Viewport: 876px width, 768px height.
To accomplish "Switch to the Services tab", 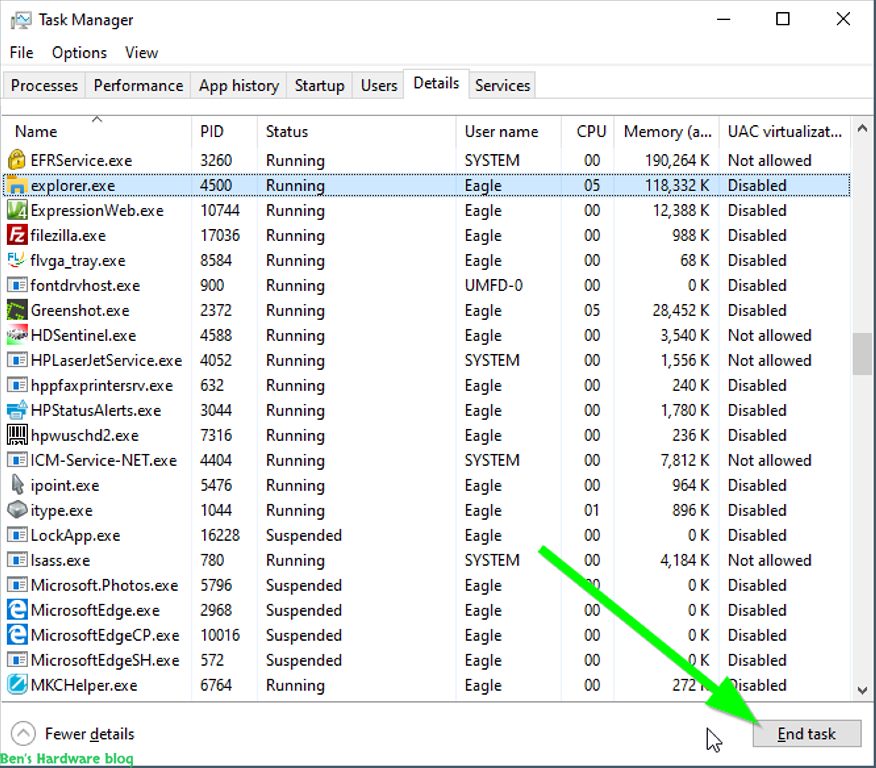I will pyautogui.click(x=502, y=85).
